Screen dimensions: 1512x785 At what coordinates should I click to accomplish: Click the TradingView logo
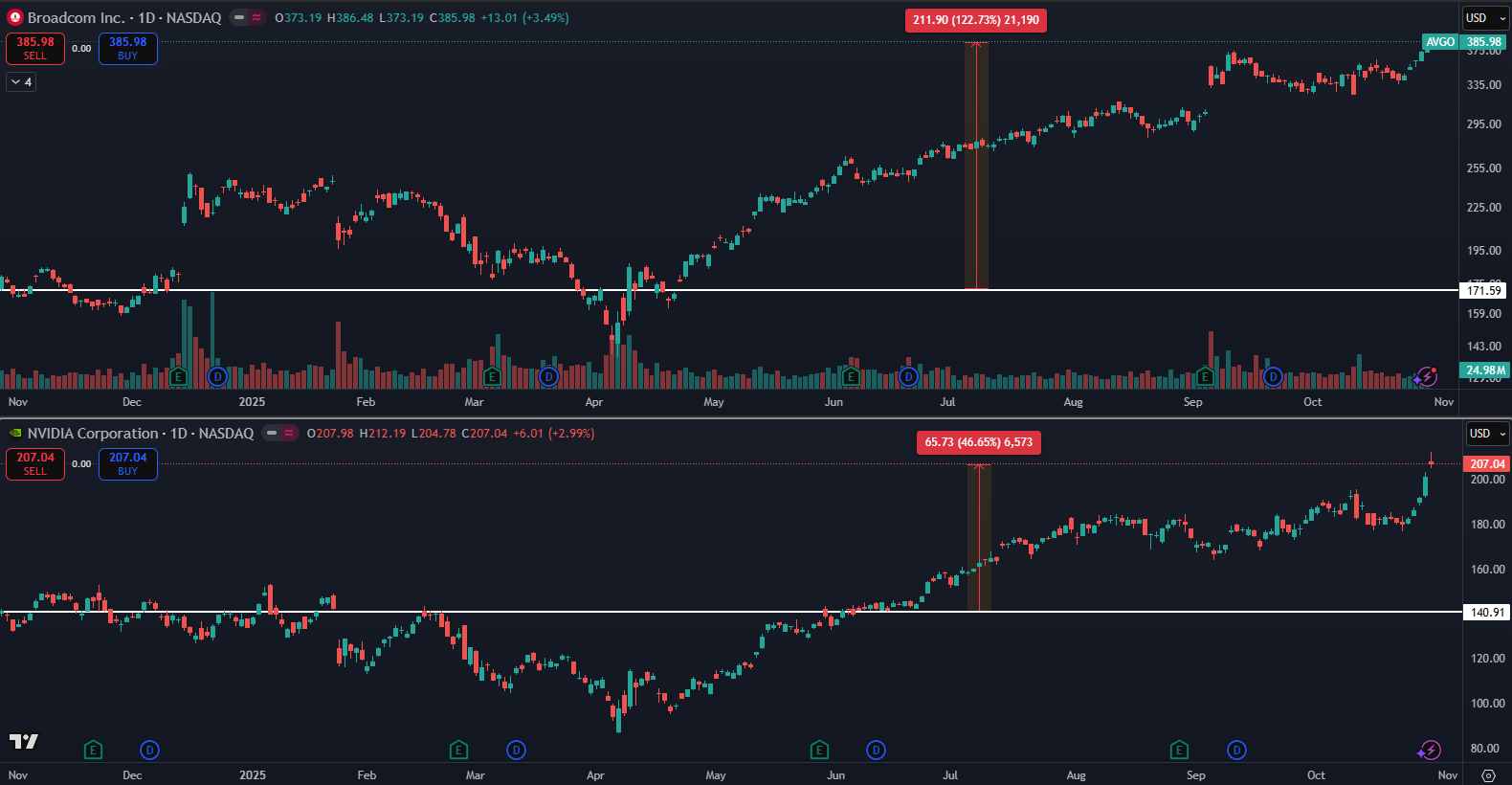tap(23, 741)
